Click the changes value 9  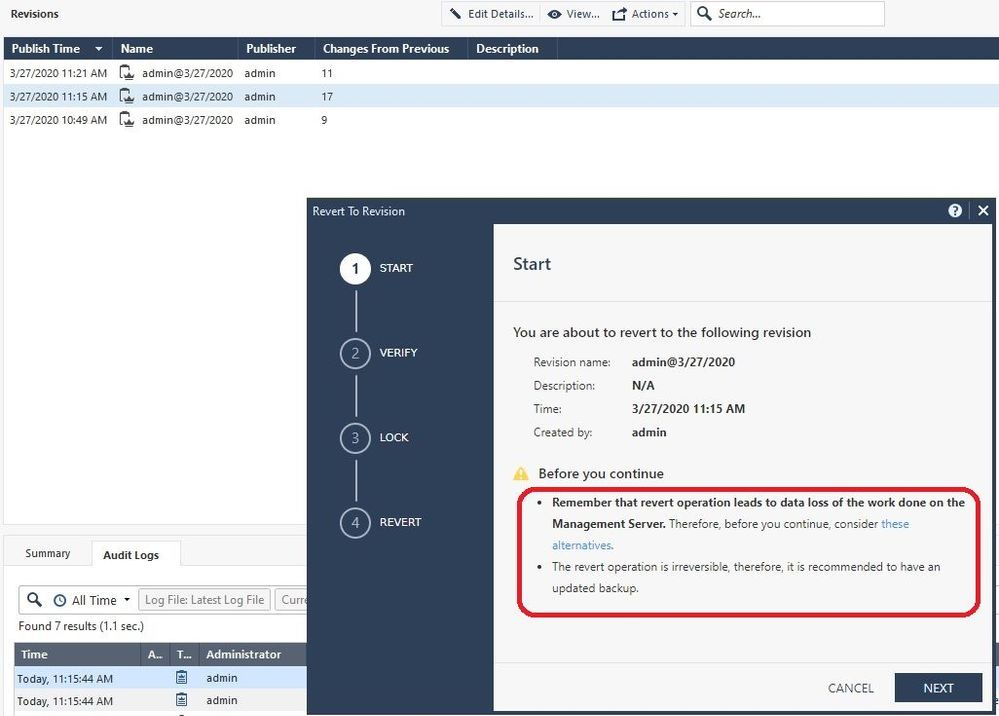coord(324,120)
